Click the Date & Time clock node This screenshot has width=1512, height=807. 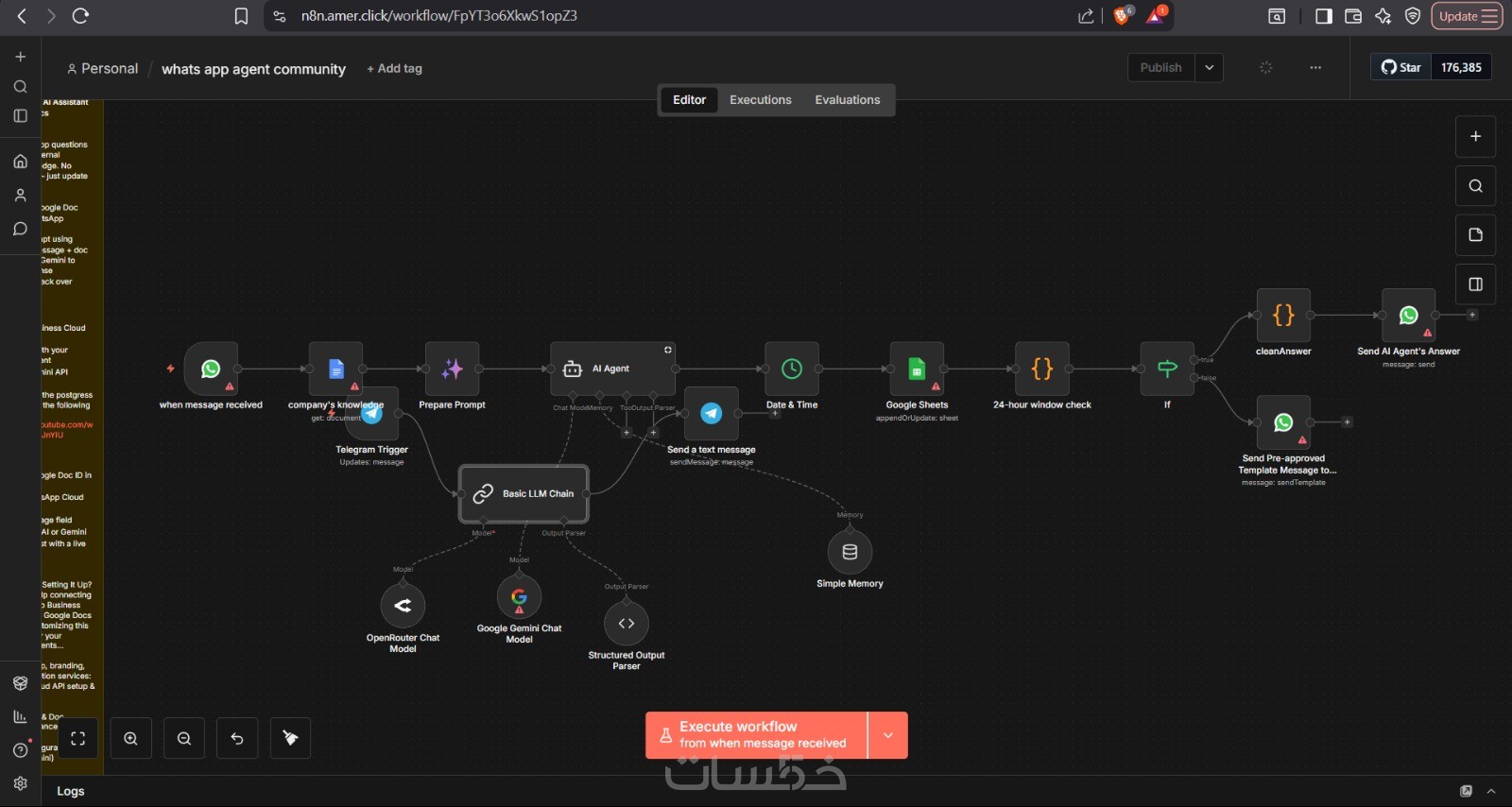[792, 369]
